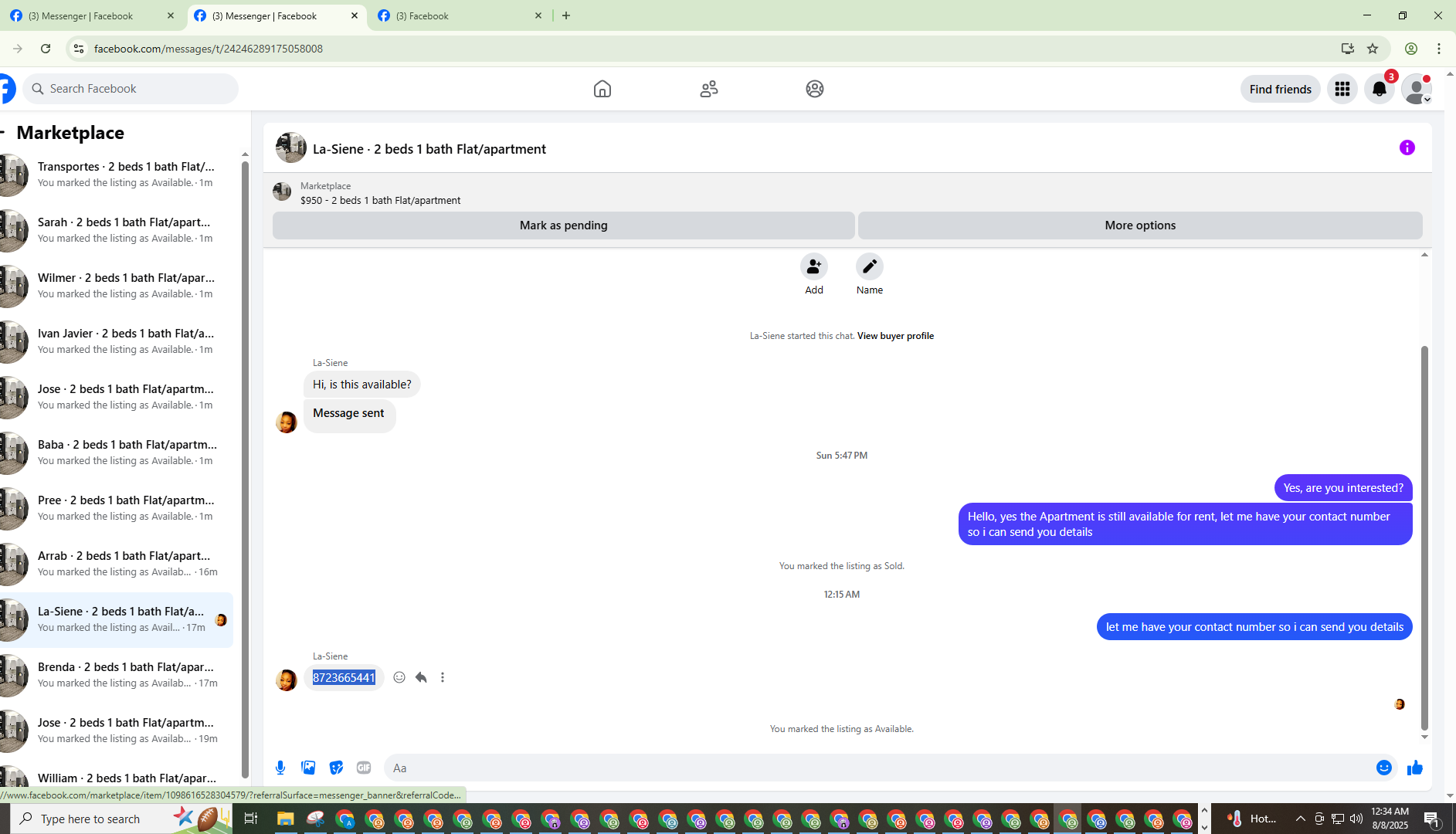
Task: Reply to the 8723665441 message
Action: click(421, 677)
